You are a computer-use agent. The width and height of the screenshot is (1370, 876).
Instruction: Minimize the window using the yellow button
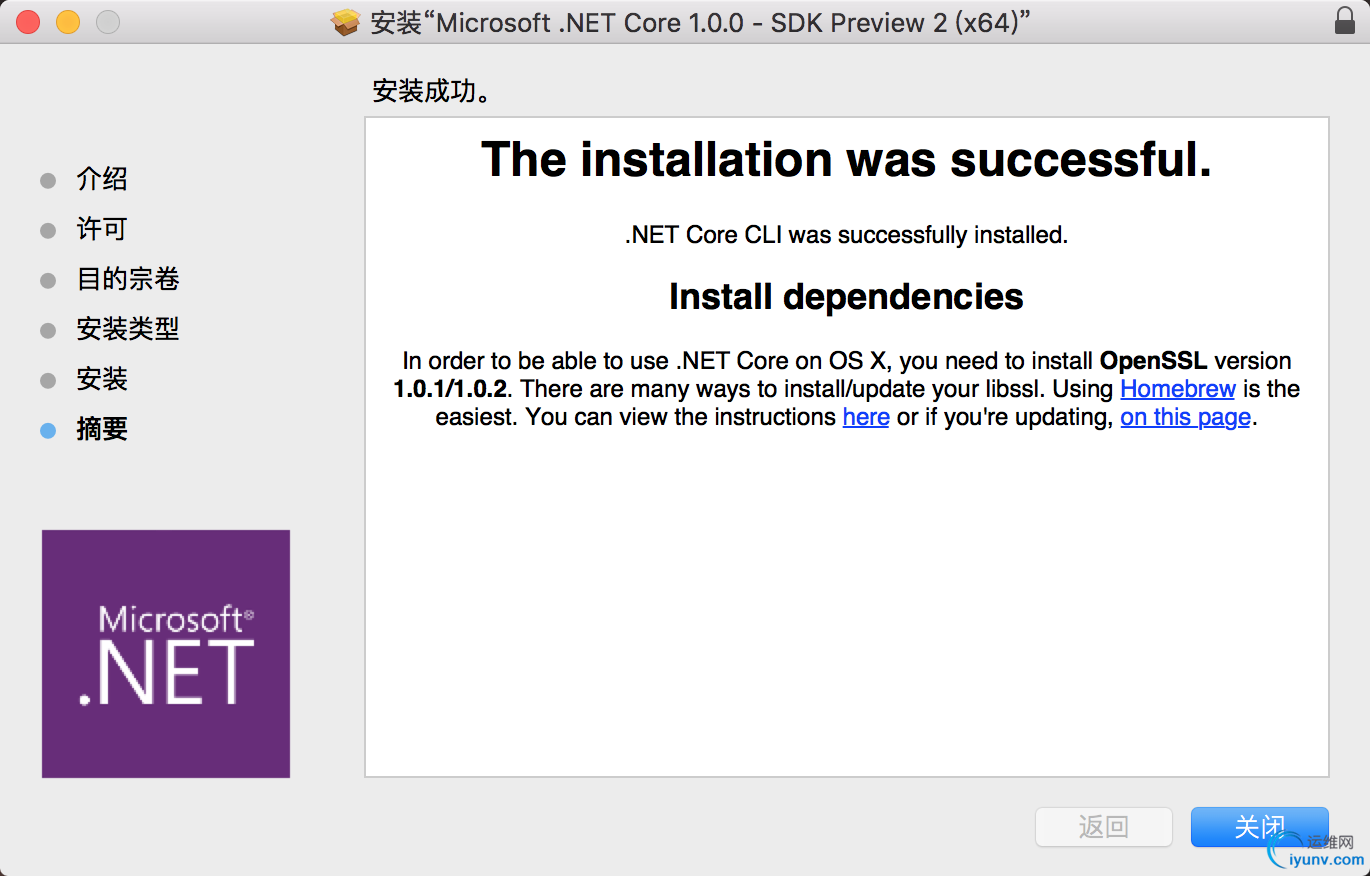pyautogui.click(x=68, y=22)
